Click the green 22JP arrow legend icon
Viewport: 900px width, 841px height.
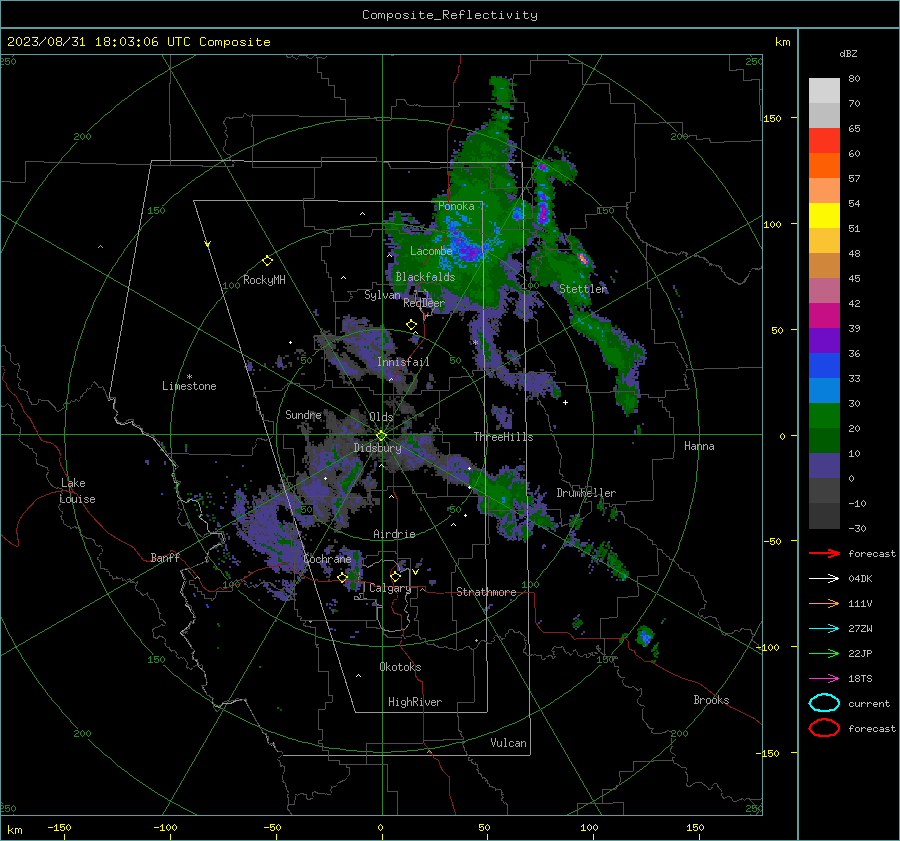pyautogui.click(x=824, y=653)
